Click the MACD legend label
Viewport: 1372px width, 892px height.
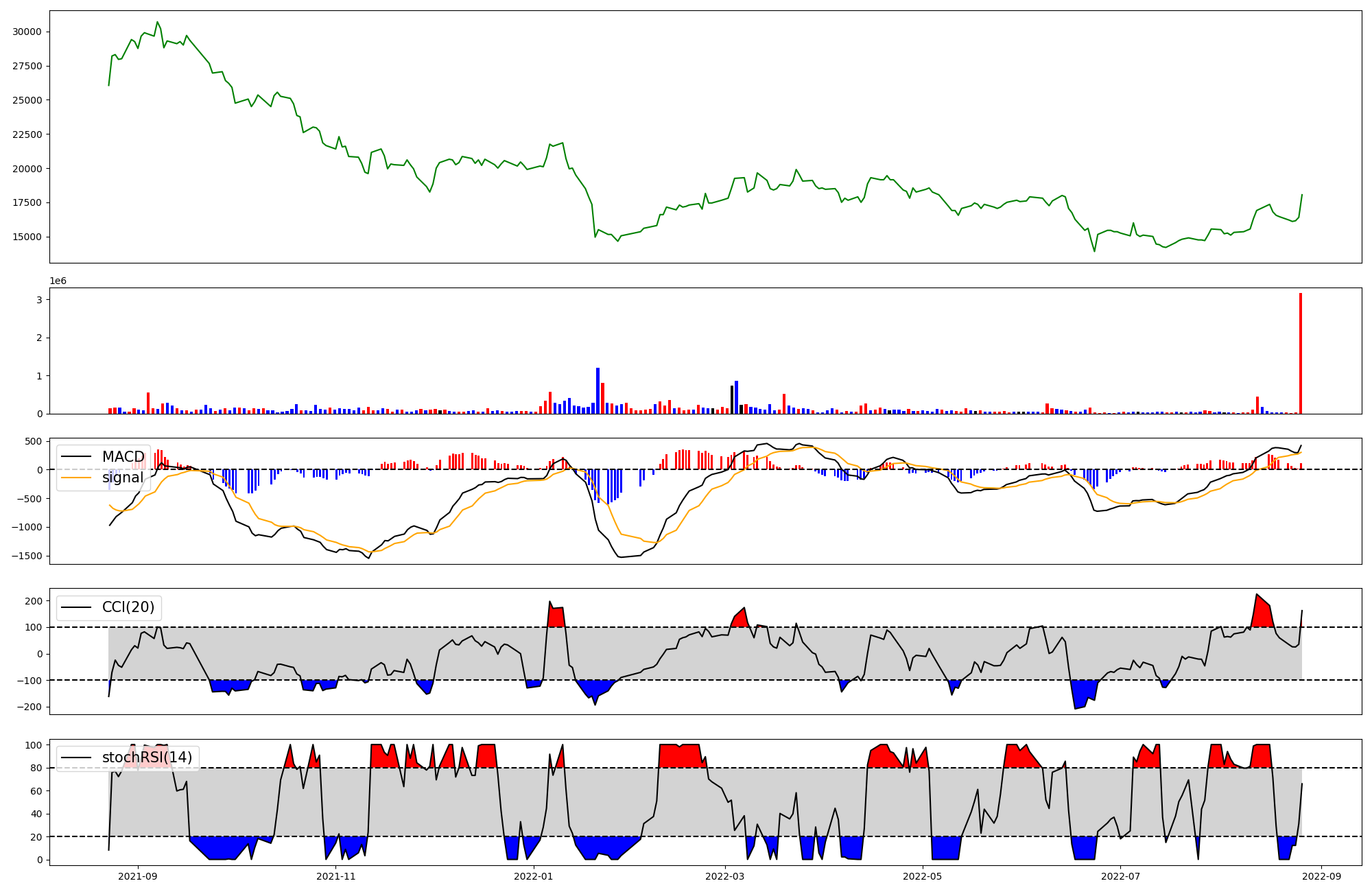pos(123,457)
